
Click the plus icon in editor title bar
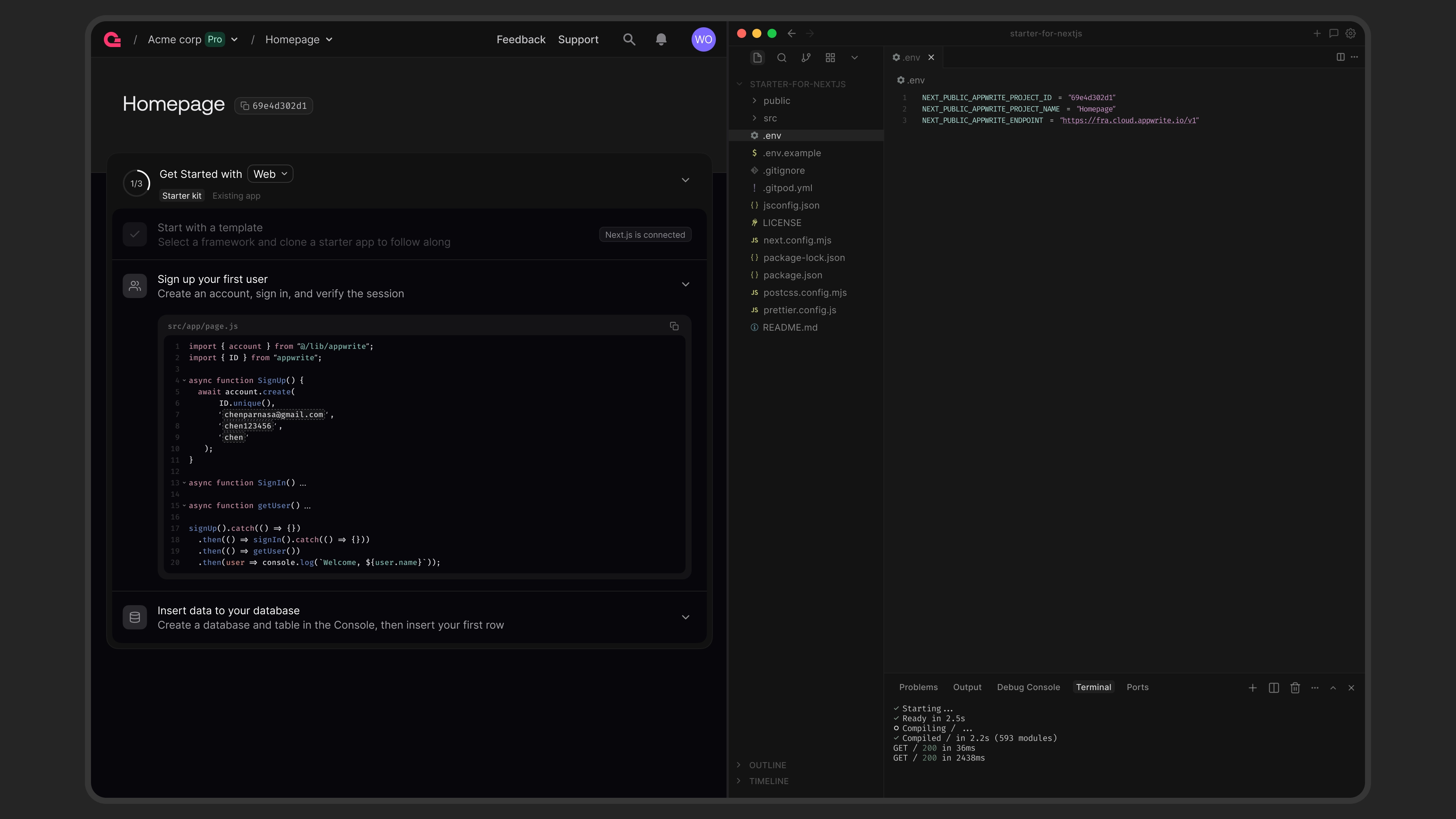pos(1317,33)
